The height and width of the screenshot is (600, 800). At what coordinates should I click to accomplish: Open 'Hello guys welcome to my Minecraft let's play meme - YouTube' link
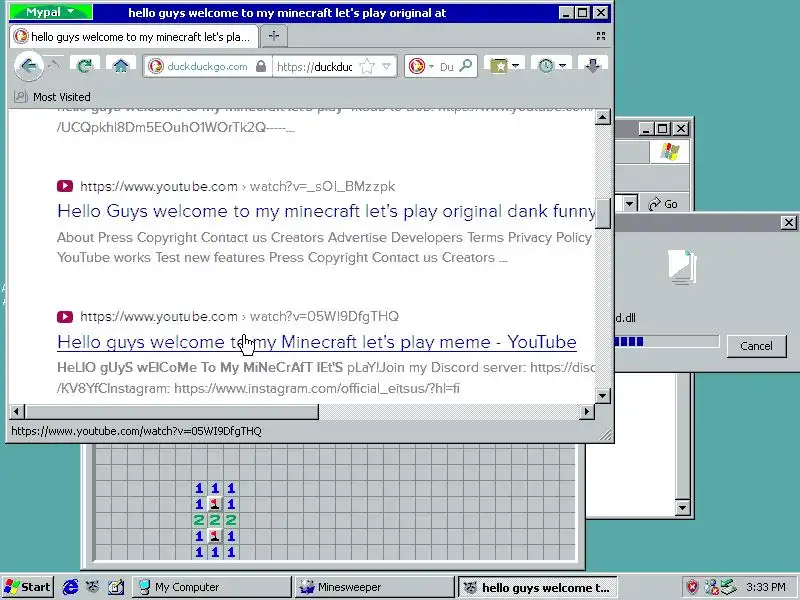click(317, 342)
